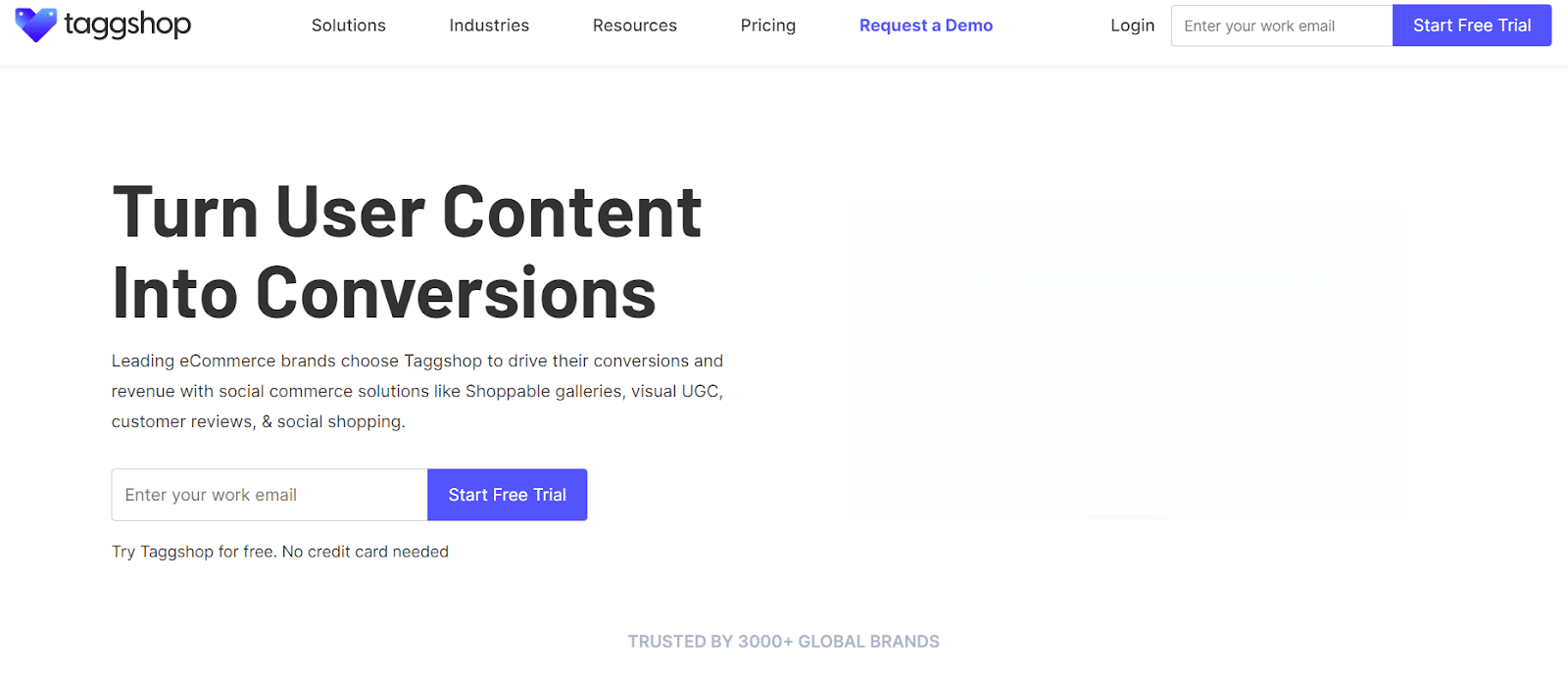The height and width of the screenshot is (676, 1568).
Task: Select the Request a Demo link
Action: pyautogui.click(x=925, y=25)
